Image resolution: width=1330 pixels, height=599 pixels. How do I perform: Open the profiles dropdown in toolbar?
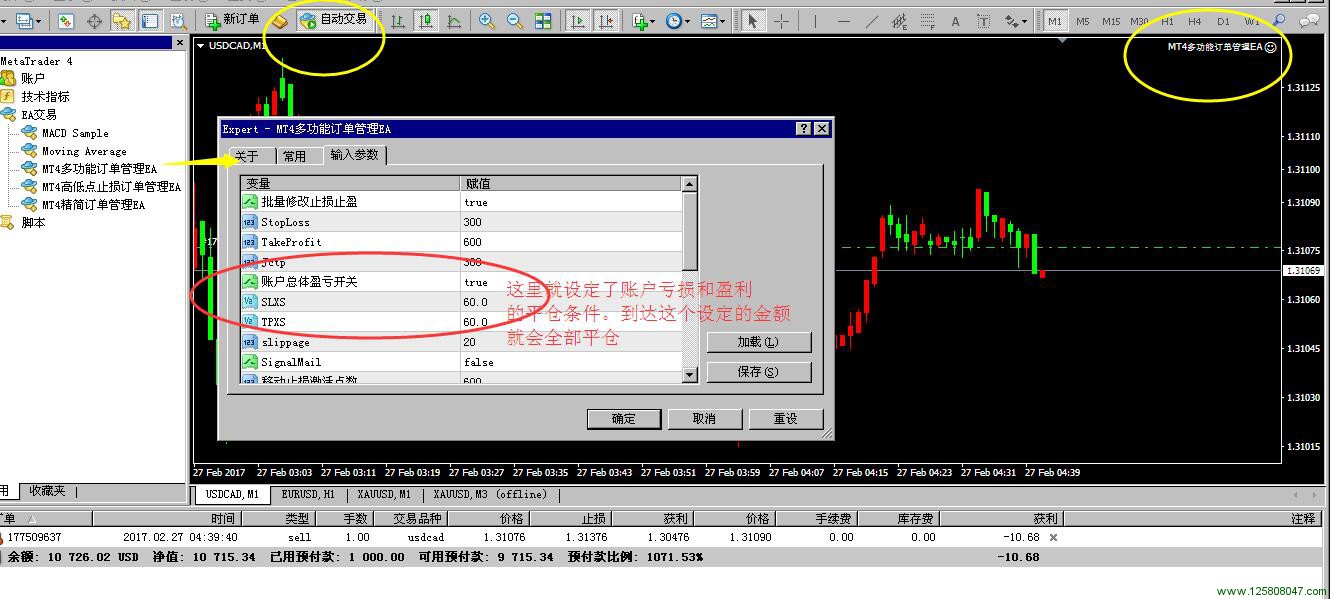coord(24,20)
